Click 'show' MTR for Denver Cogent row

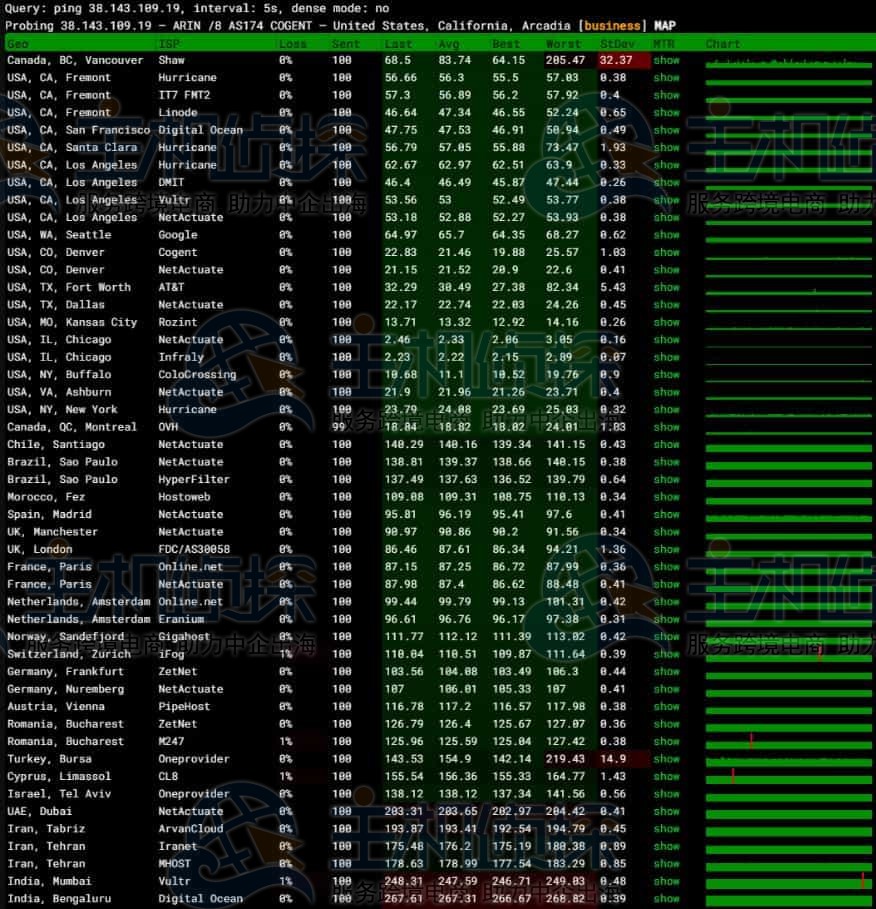(666, 252)
